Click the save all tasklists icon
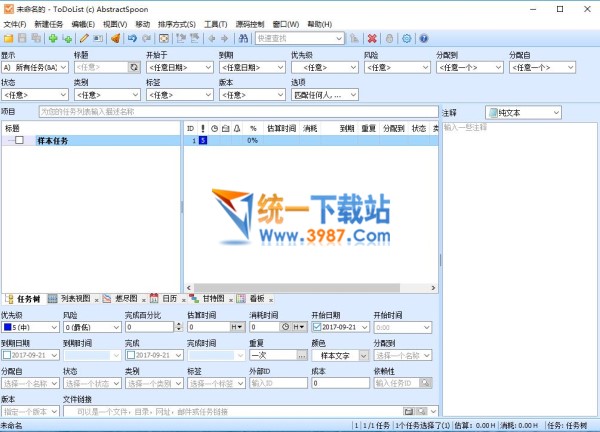This screenshot has width=600, height=432. point(36,38)
